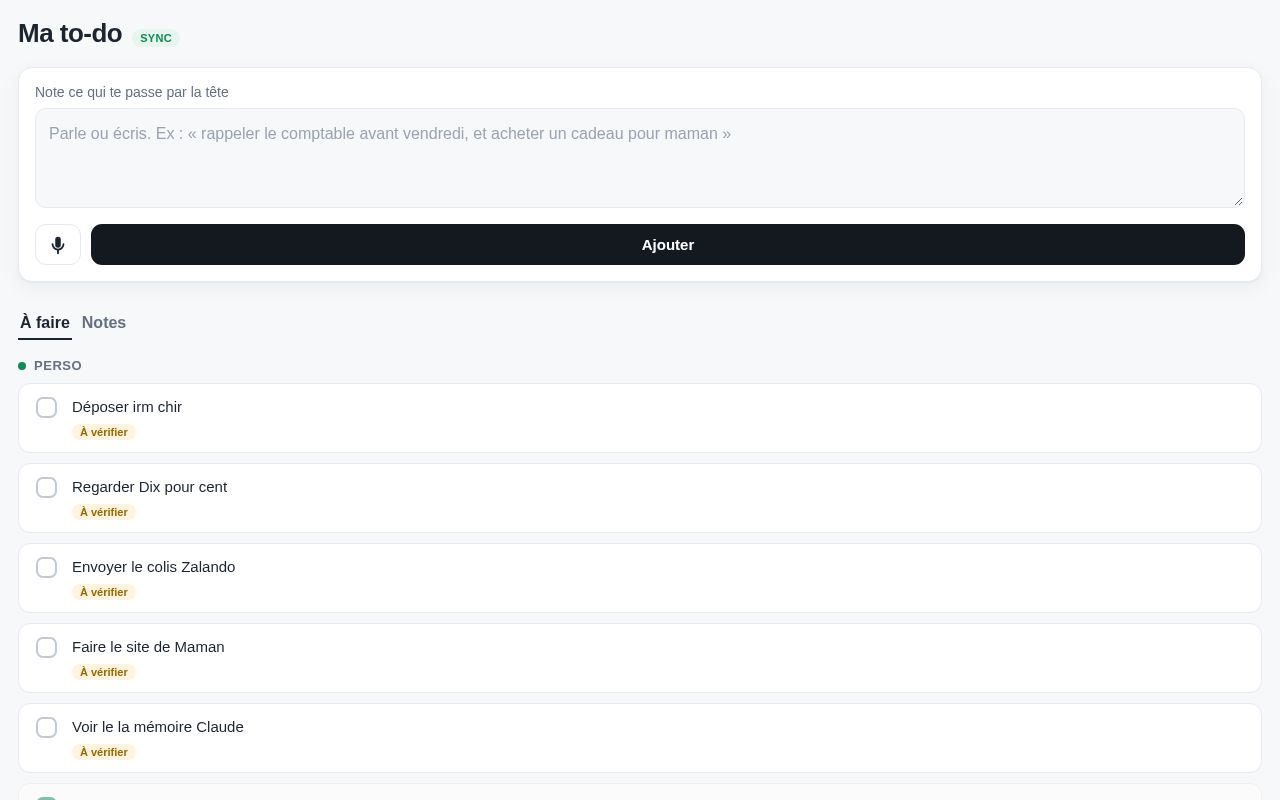Focus the note text input area
This screenshot has width=1280, height=800.
640,158
